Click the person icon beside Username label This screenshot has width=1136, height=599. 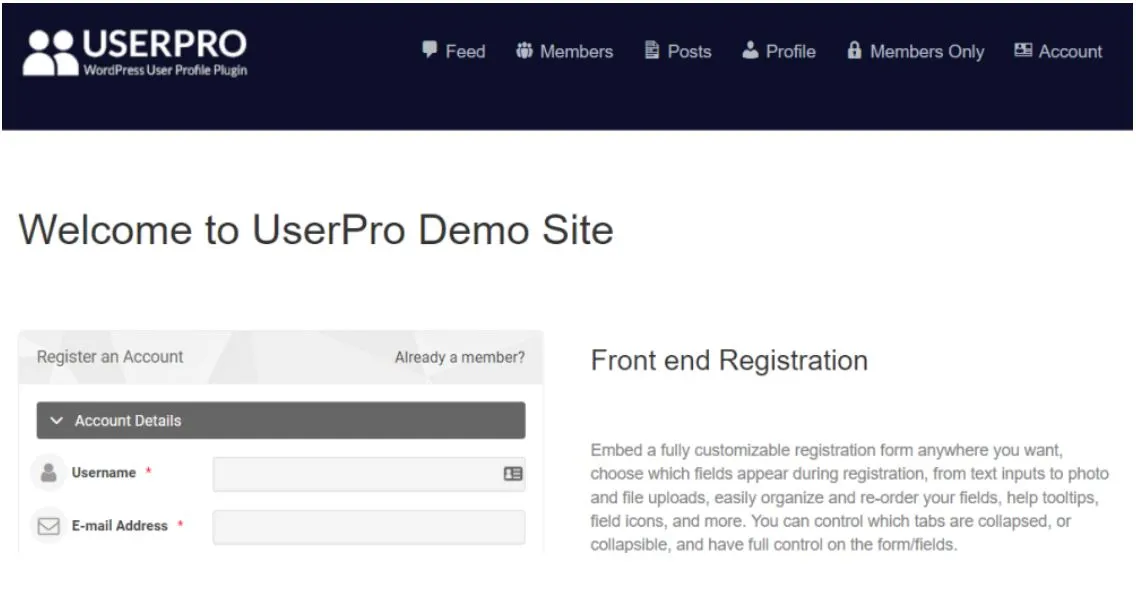[x=46, y=472]
